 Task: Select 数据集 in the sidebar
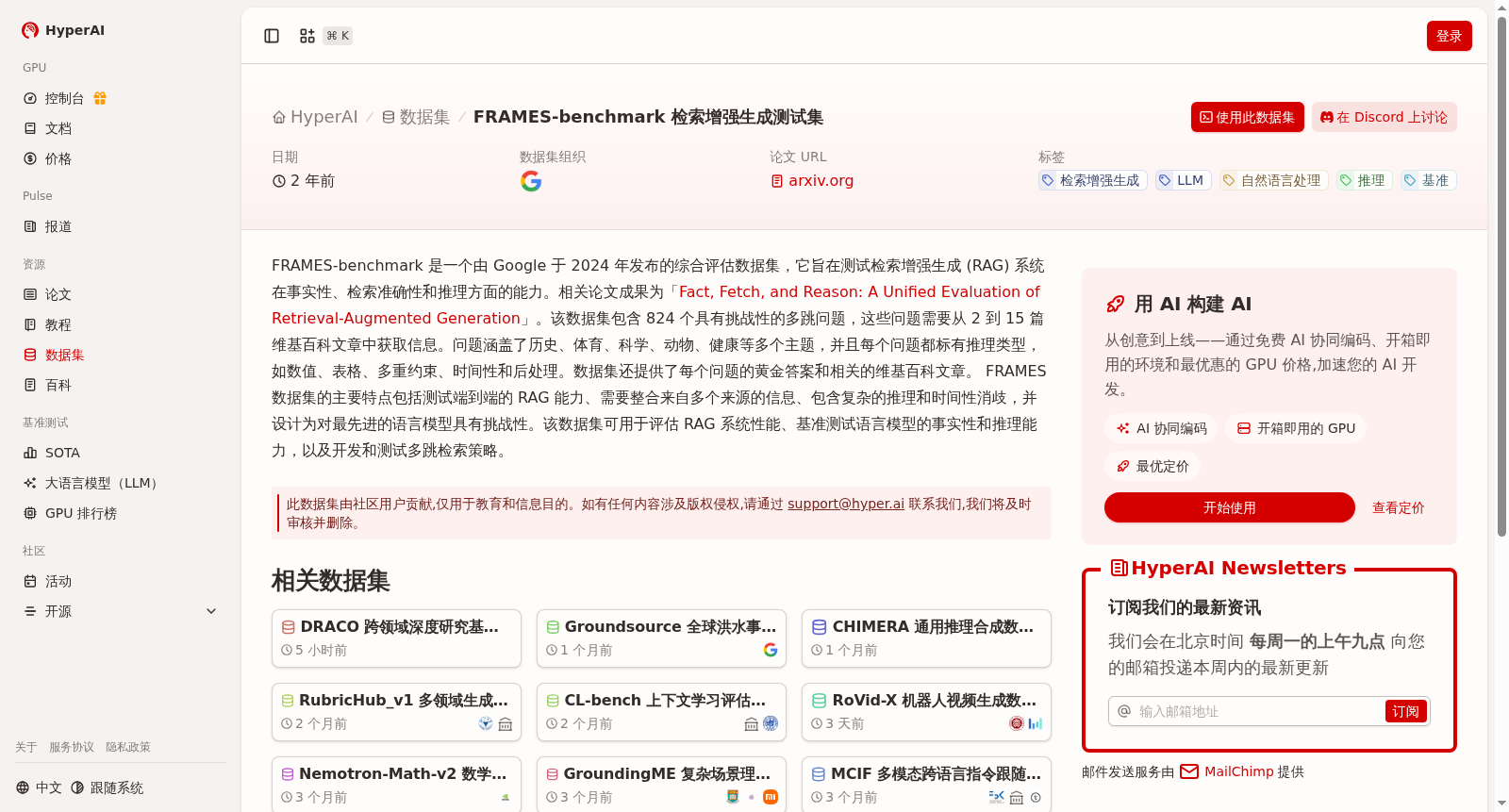pos(121,355)
